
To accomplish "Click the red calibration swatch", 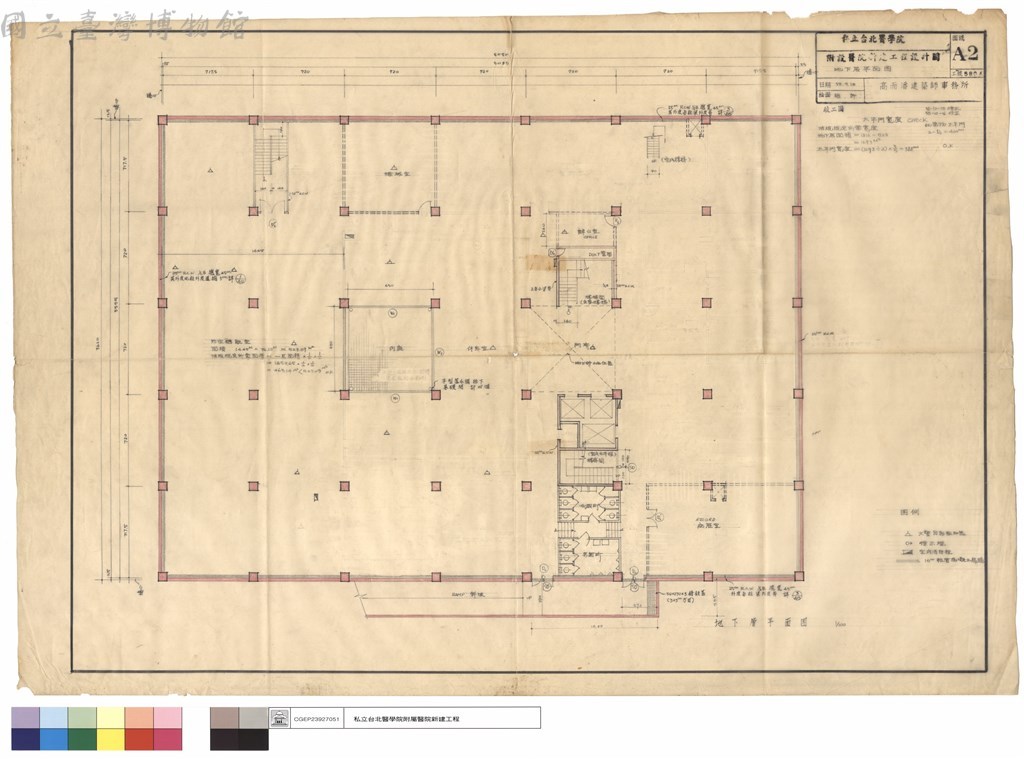I will 140,739.
